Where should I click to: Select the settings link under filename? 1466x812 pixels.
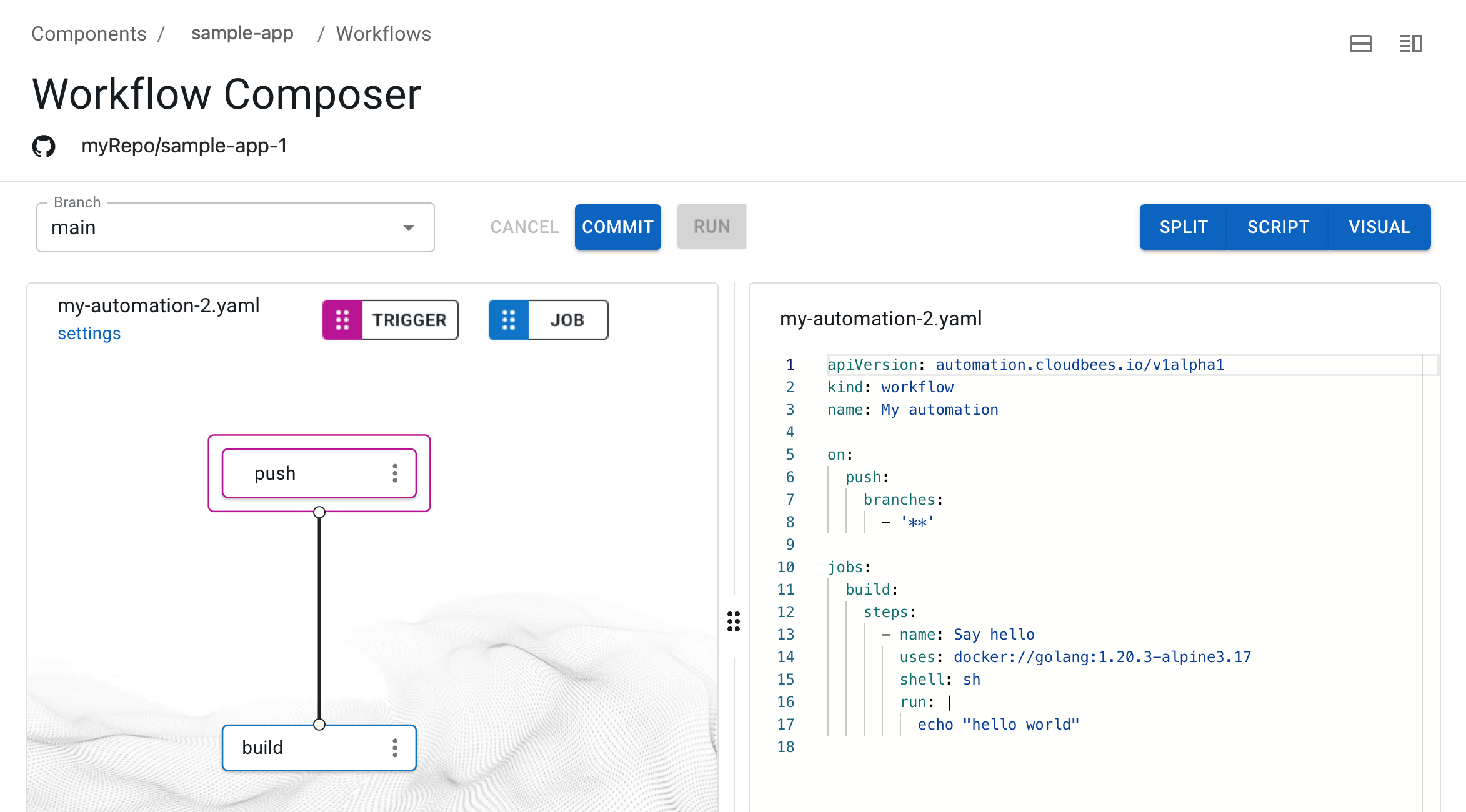click(x=89, y=333)
